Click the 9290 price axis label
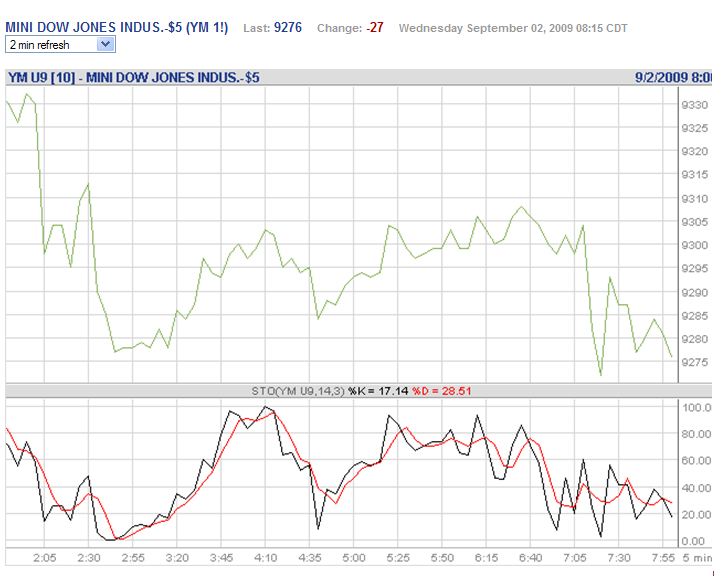This screenshot has width=714, height=576. click(x=695, y=293)
